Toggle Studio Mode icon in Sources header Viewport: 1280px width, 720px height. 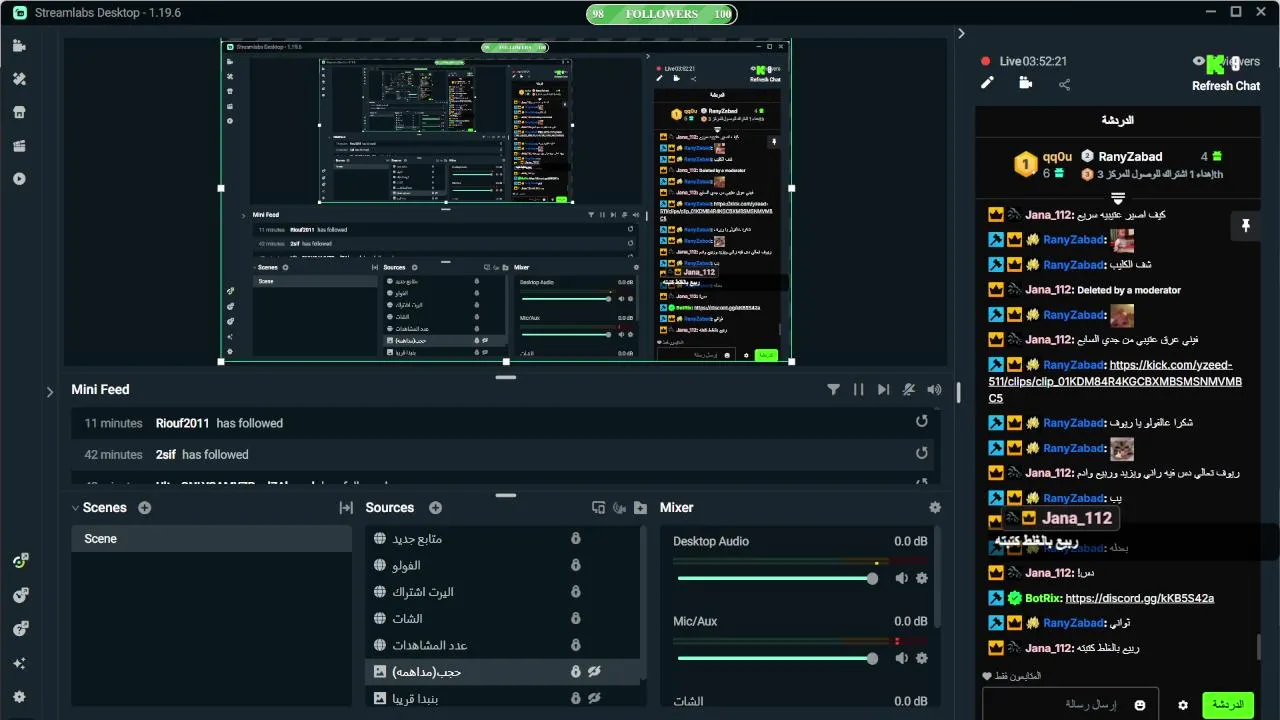[x=598, y=508]
